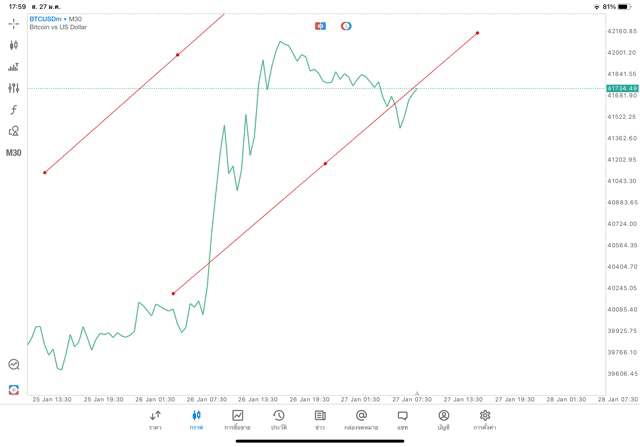
Task: Open the ประวัติ (History) tab
Action: pos(278,419)
